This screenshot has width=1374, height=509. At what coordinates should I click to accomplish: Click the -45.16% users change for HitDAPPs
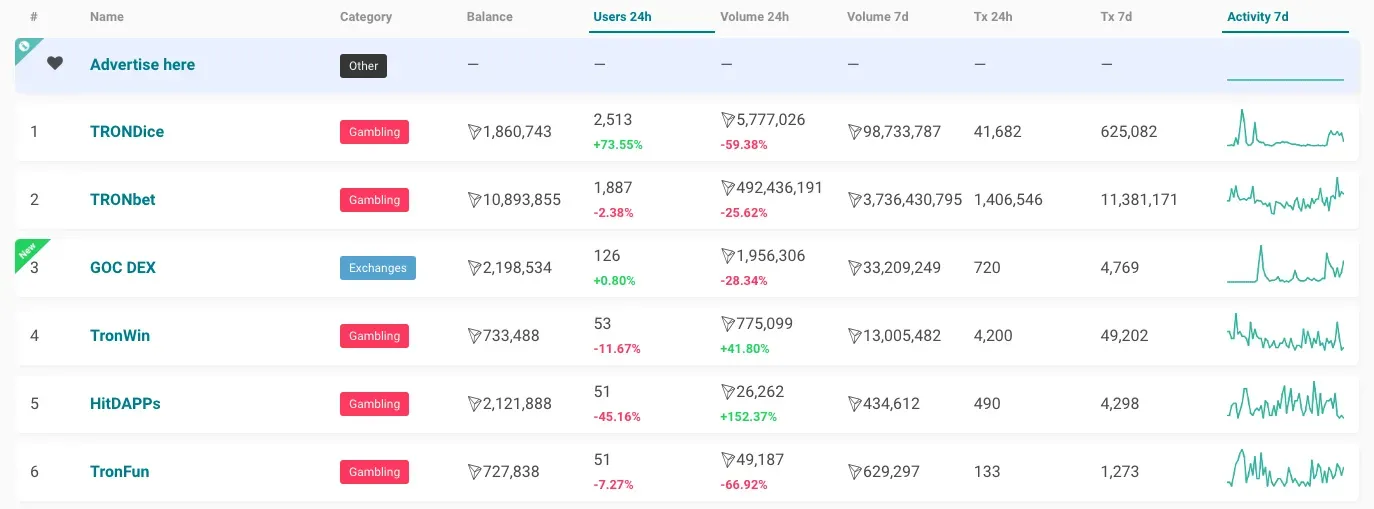pos(617,417)
